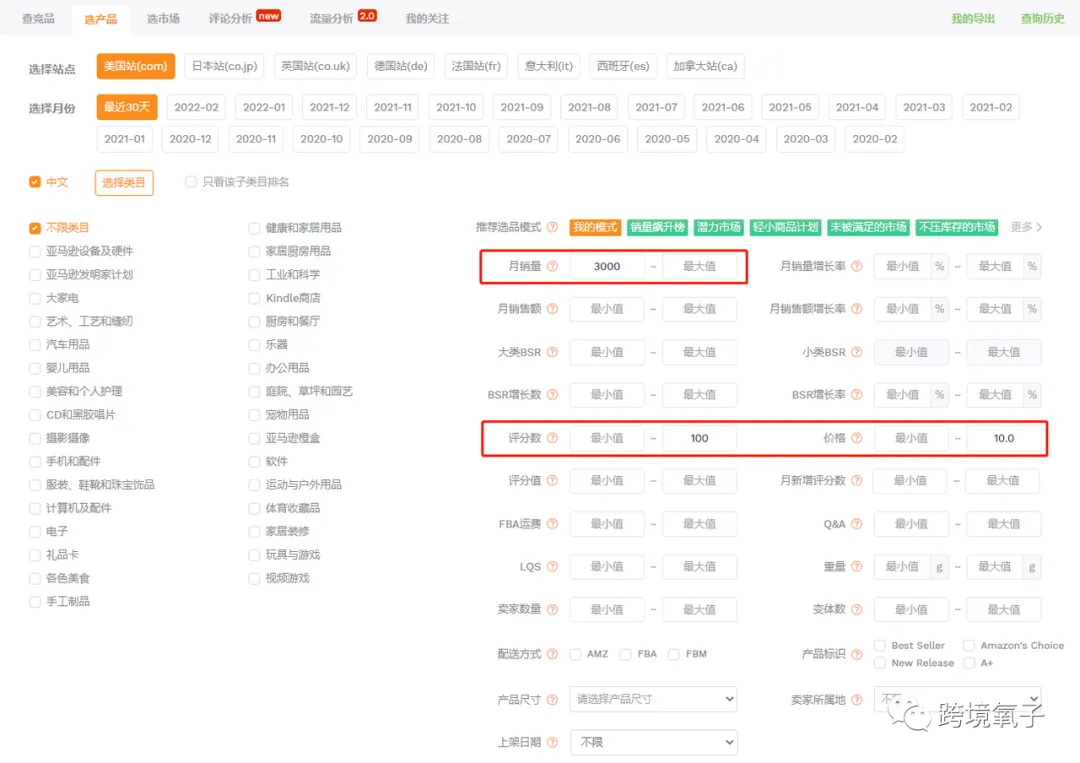Check the 家居厨房用品 category

254,251
